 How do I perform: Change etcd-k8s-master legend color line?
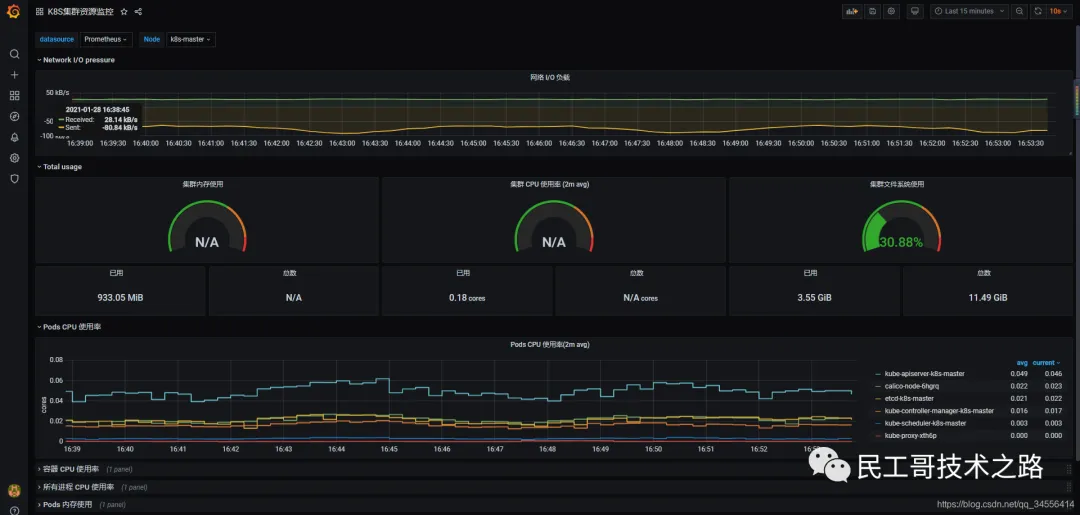[x=878, y=399]
